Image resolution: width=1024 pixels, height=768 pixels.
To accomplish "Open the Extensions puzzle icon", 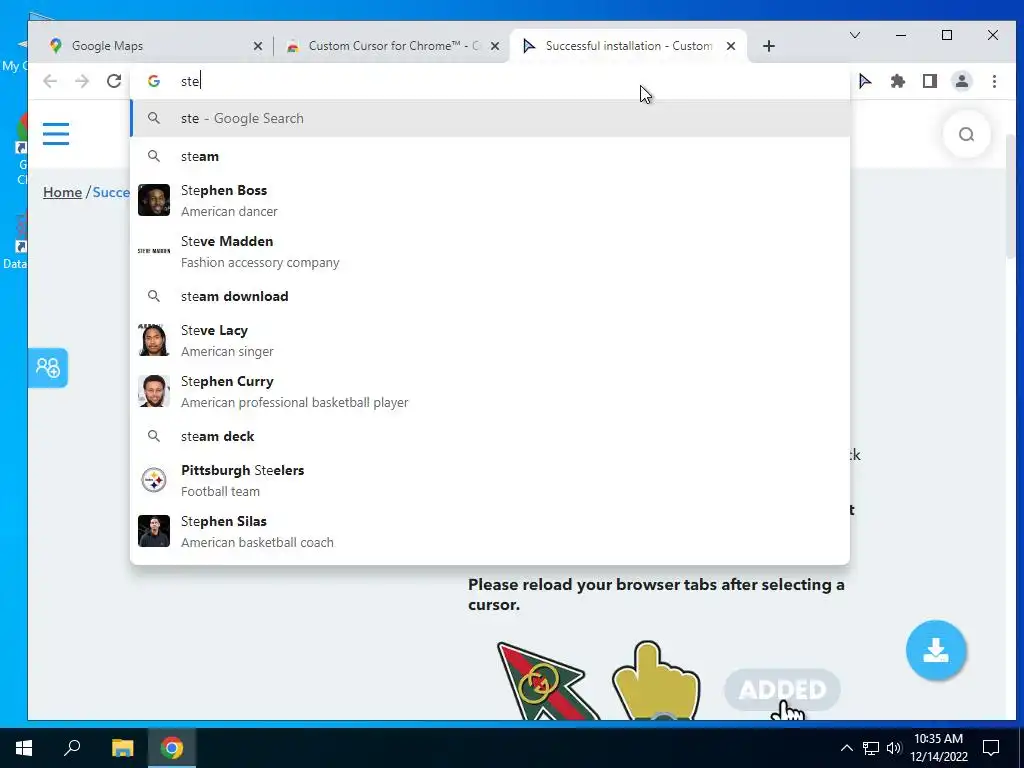I will pyautogui.click(x=898, y=81).
